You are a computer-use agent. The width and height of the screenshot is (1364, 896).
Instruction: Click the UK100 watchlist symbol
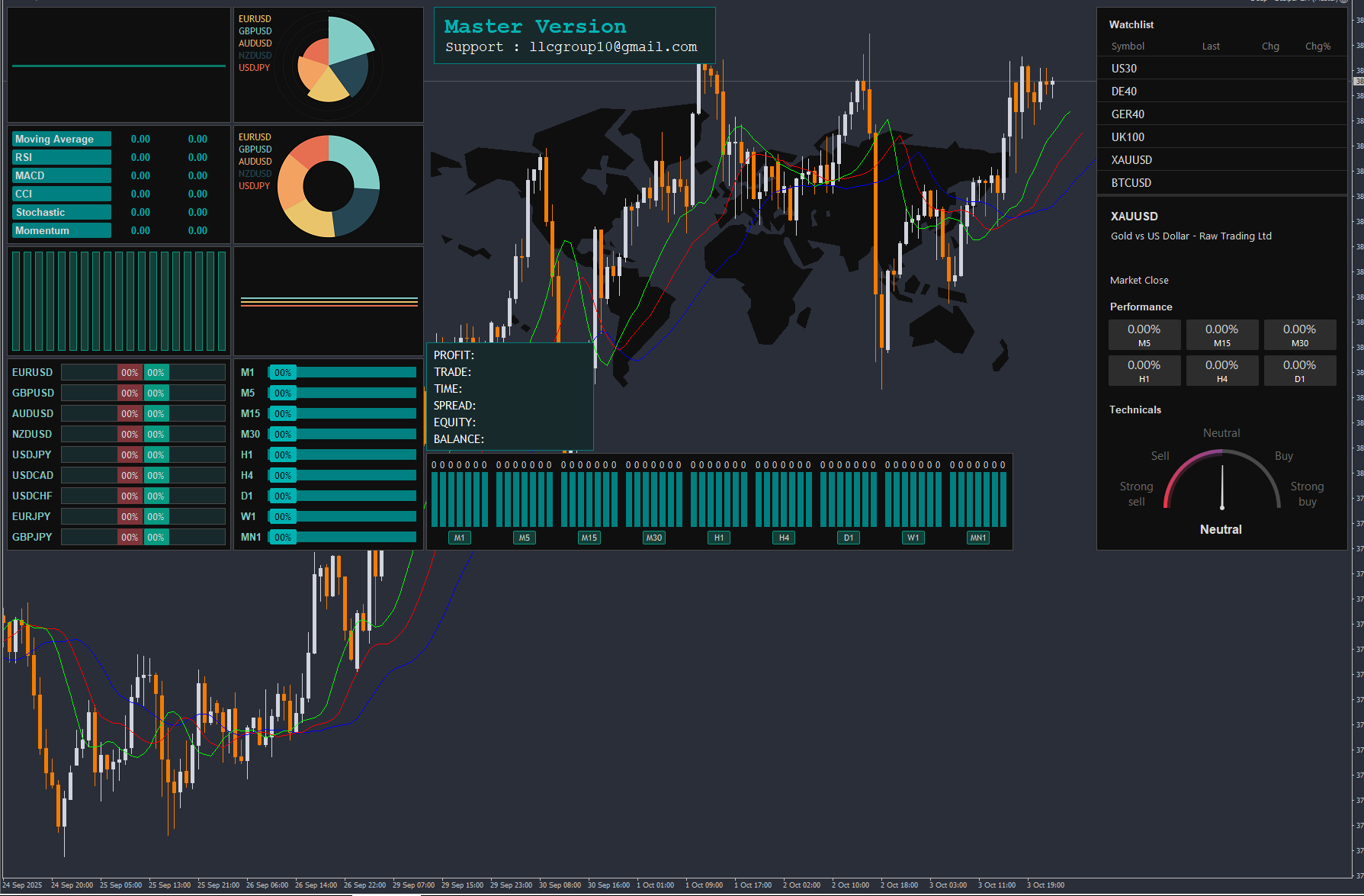(x=1128, y=137)
